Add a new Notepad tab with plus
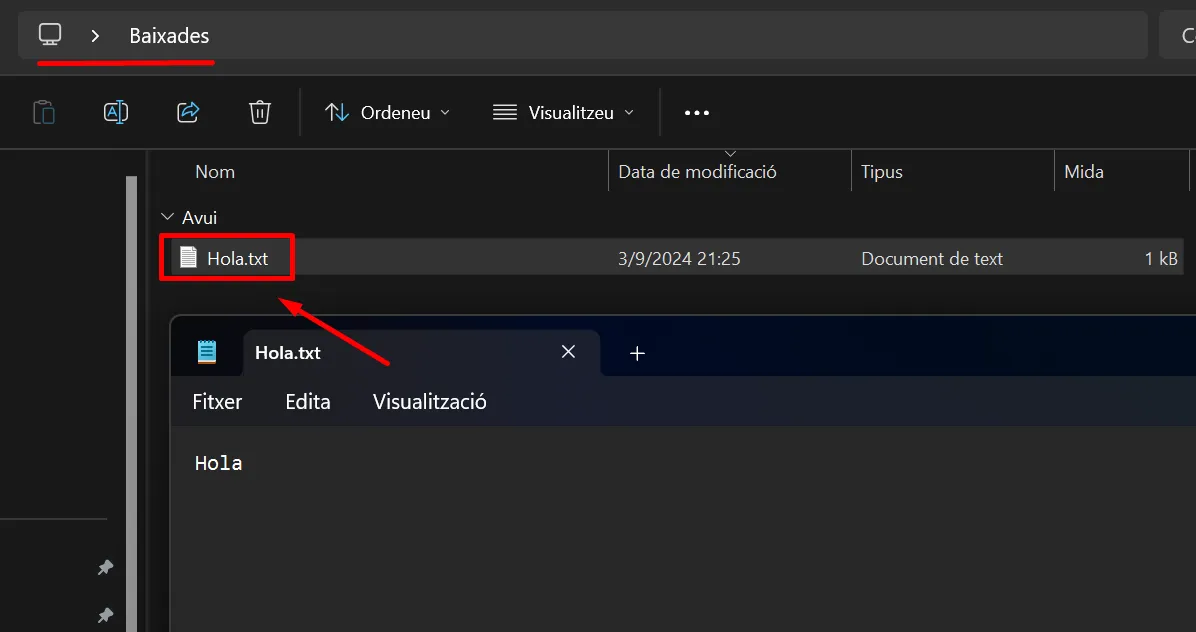Screen dimensions: 1196x632 (637, 353)
